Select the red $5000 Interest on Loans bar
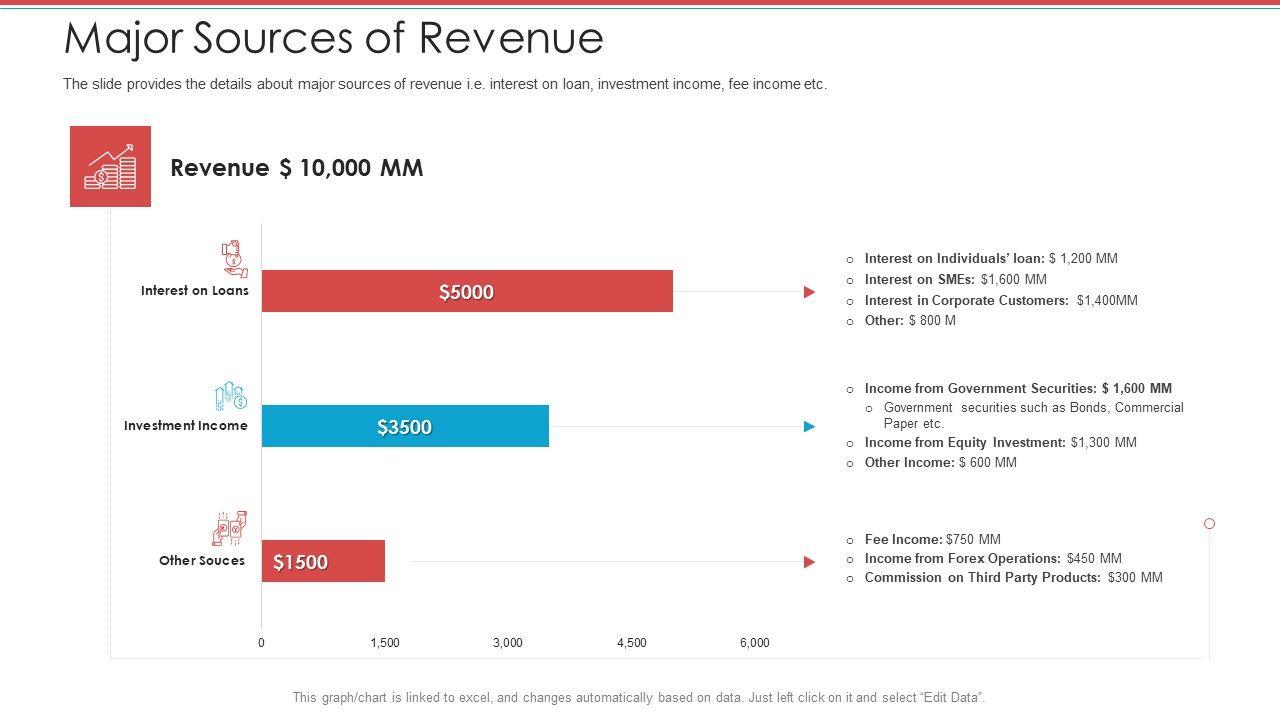This screenshot has height=720, width=1280. 467,291
